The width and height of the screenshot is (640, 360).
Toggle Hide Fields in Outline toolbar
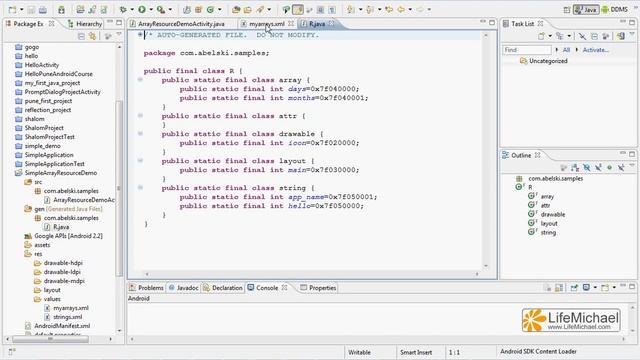click(586, 167)
